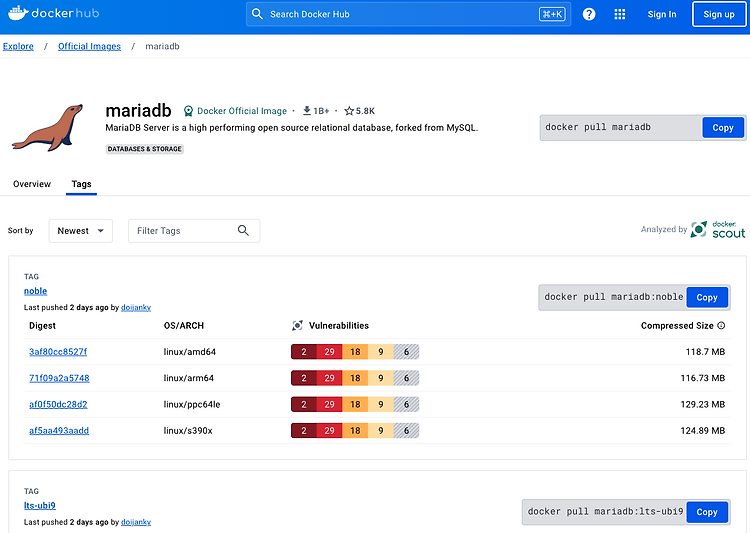Screen dimensions: 750x533
Task: Click the Filter Tags magnifier icon
Action: [243, 231]
